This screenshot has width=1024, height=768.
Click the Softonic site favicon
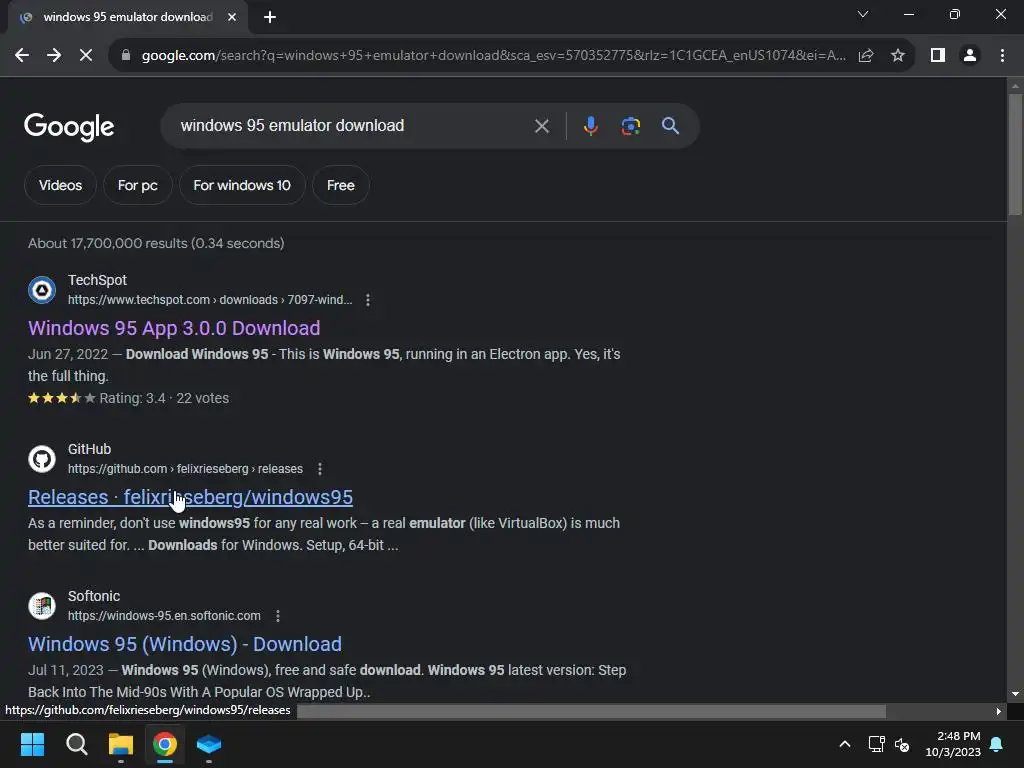(42, 606)
